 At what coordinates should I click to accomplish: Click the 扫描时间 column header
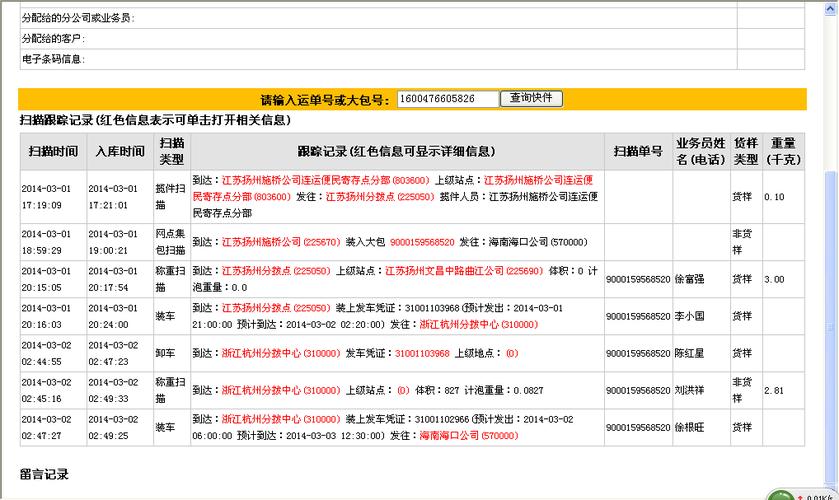point(53,151)
